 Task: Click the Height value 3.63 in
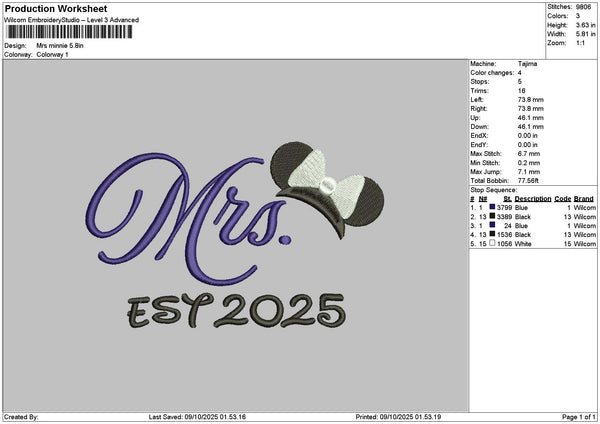586,25
